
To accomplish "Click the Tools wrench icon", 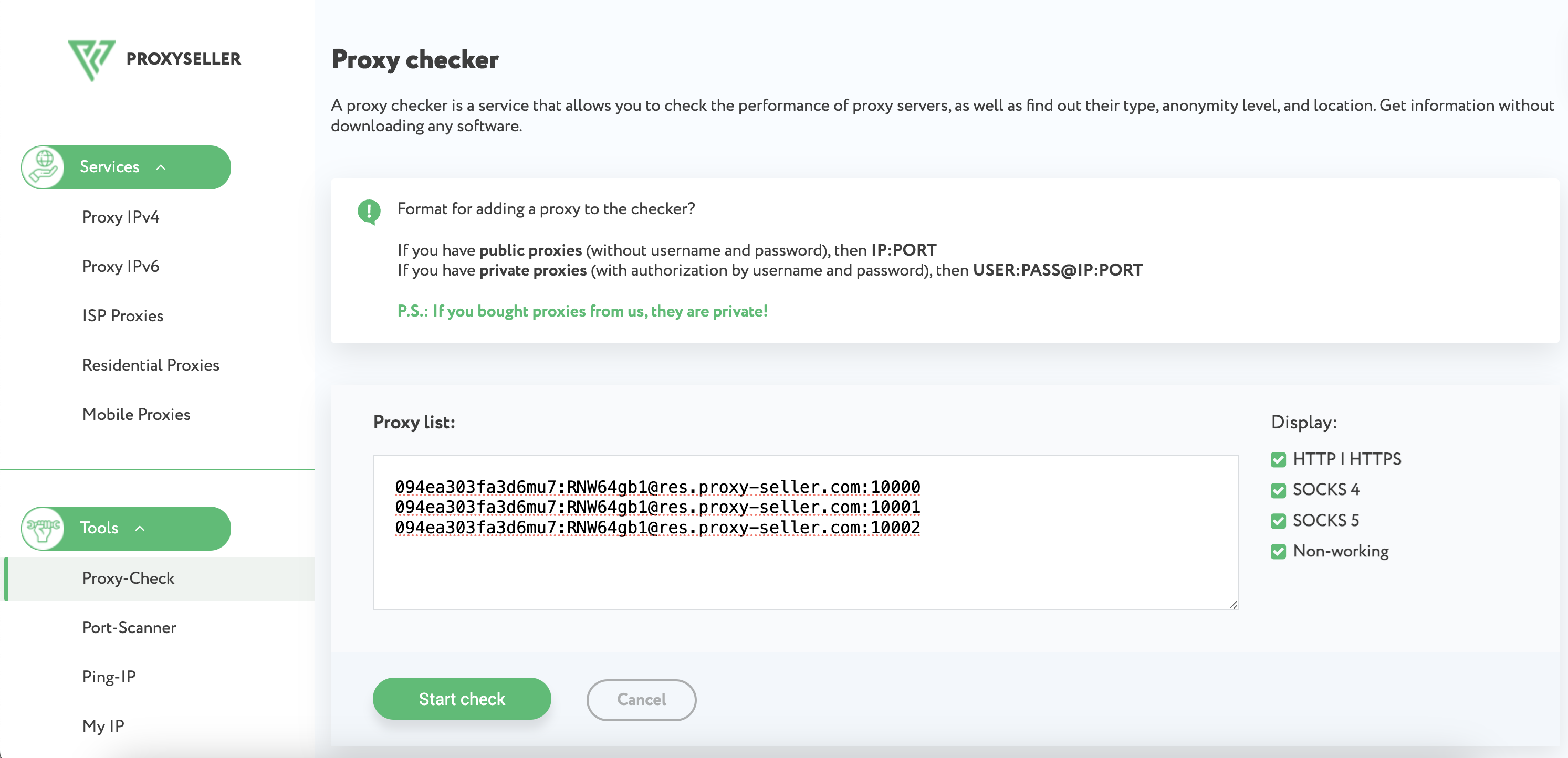I will click(x=43, y=528).
